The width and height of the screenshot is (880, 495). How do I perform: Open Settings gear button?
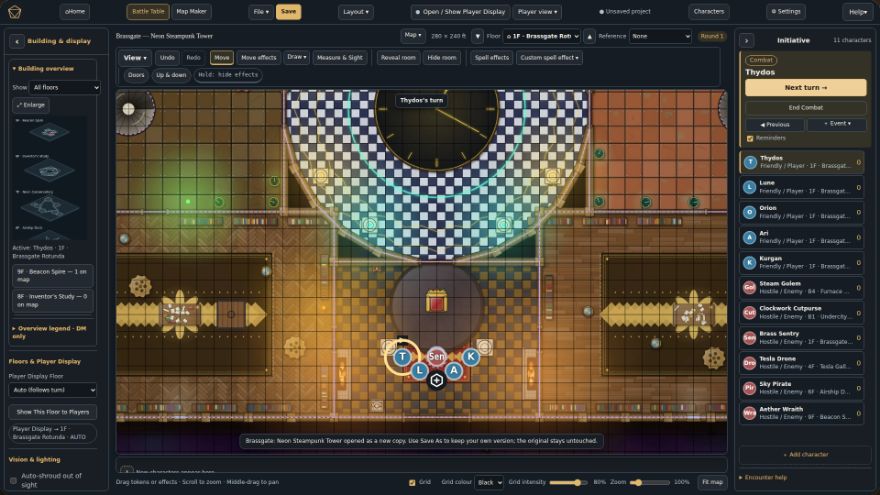click(x=786, y=12)
